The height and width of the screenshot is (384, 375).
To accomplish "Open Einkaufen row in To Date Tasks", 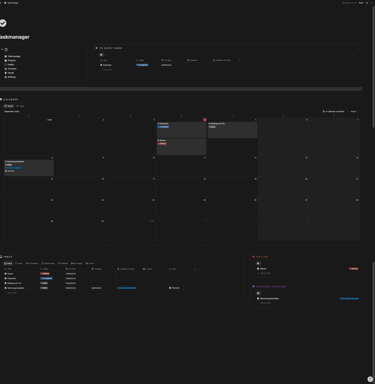I will (106, 65).
